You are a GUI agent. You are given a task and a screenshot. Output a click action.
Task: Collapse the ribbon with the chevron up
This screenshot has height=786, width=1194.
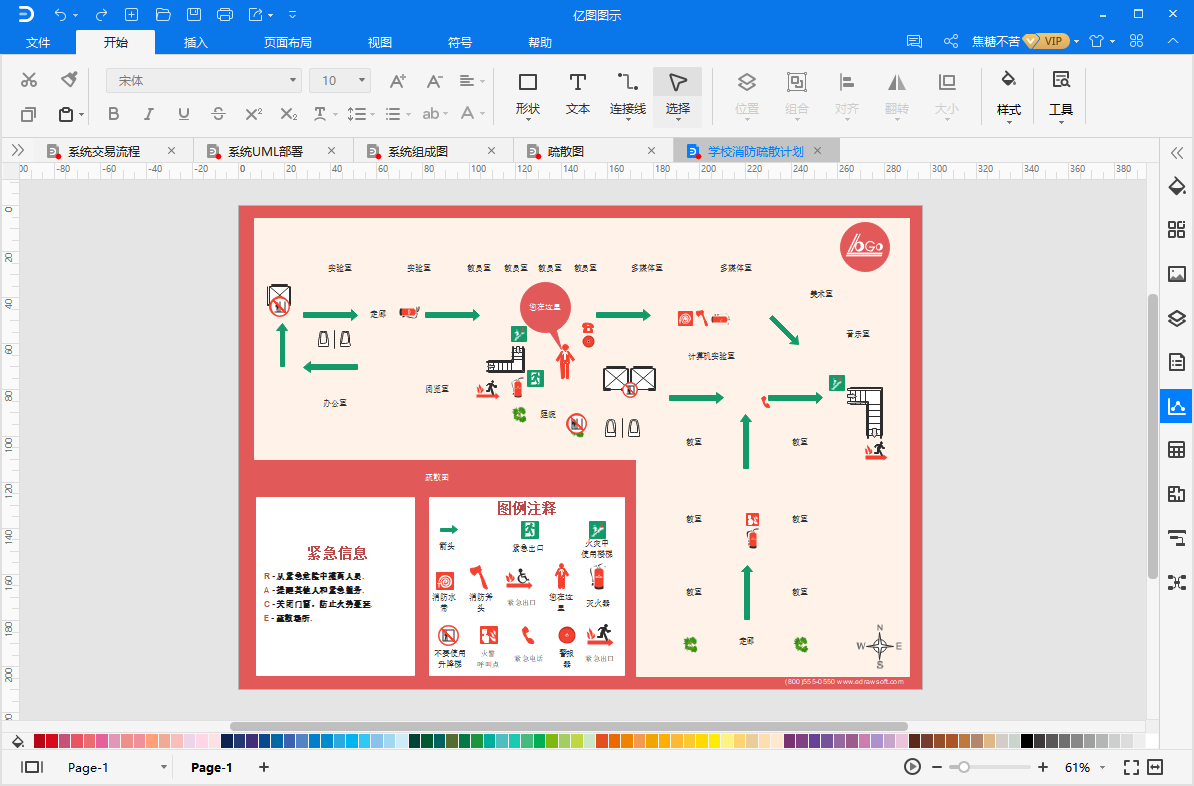[1173, 41]
